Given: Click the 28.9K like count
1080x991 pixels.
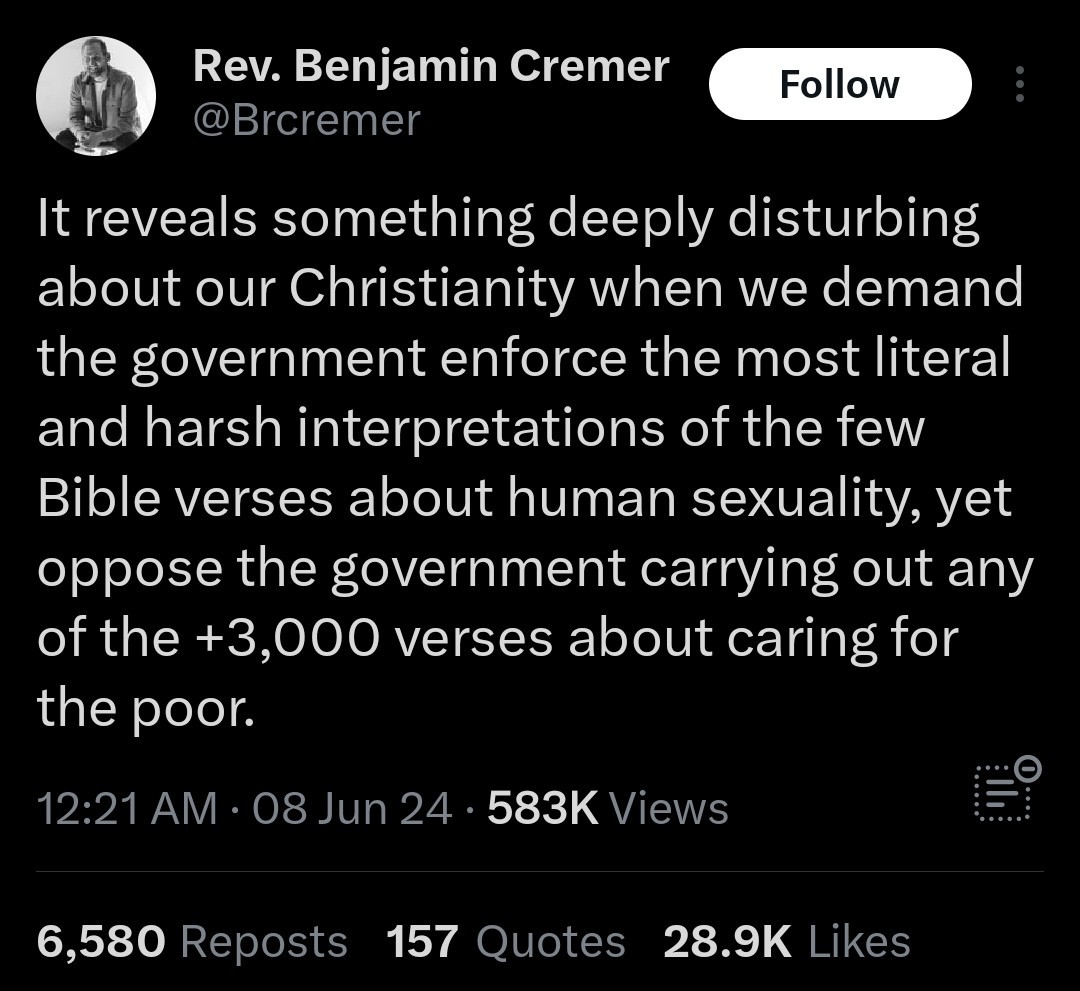Looking at the screenshot, I should [x=728, y=941].
